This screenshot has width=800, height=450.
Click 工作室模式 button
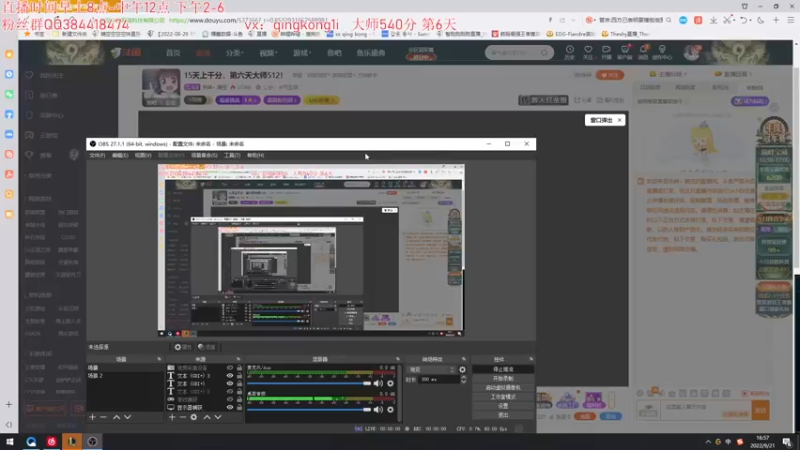tap(503, 396)
